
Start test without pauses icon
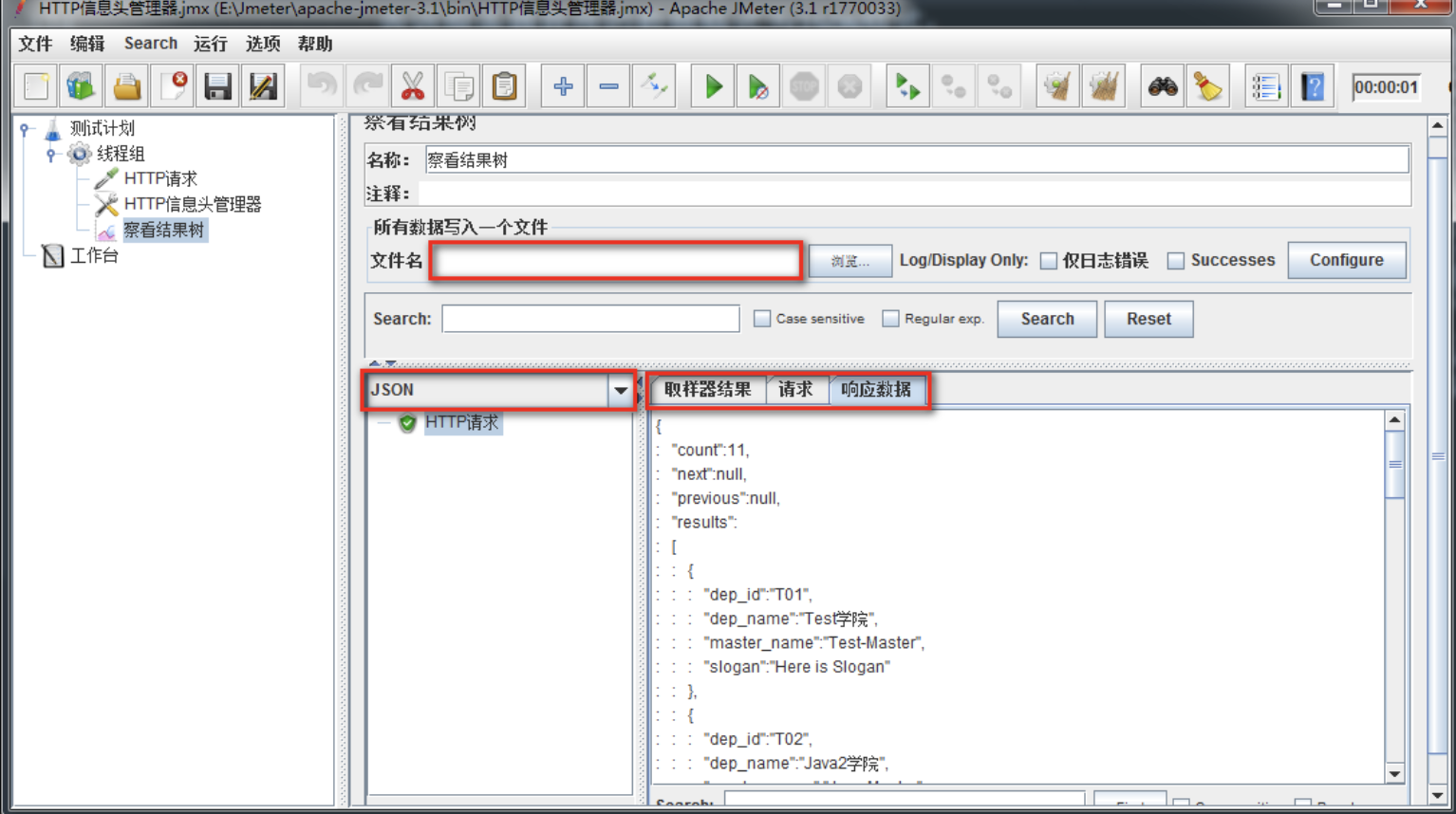point(758,87)
